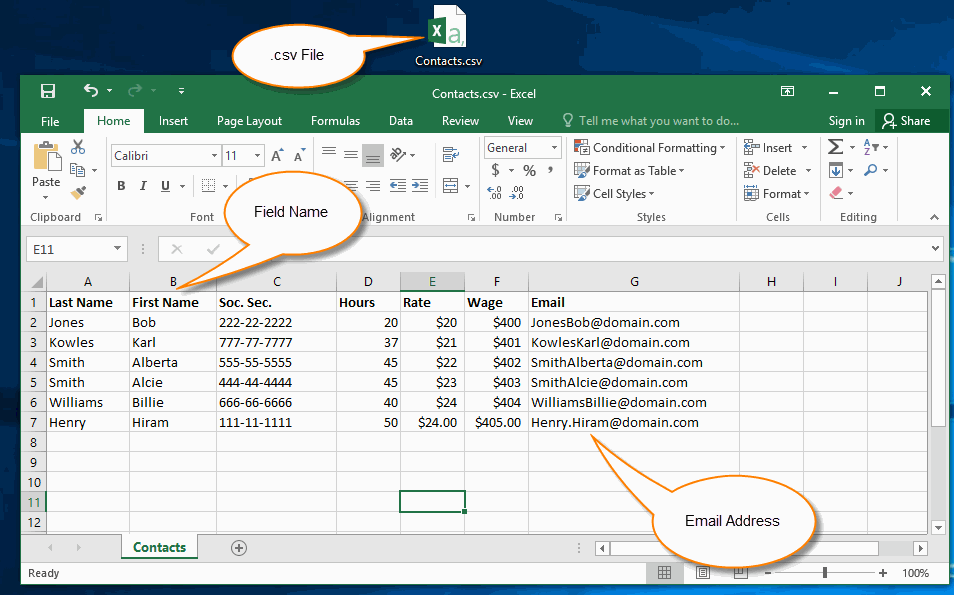Open the Name Box dropdown arrow

[117, 248]
